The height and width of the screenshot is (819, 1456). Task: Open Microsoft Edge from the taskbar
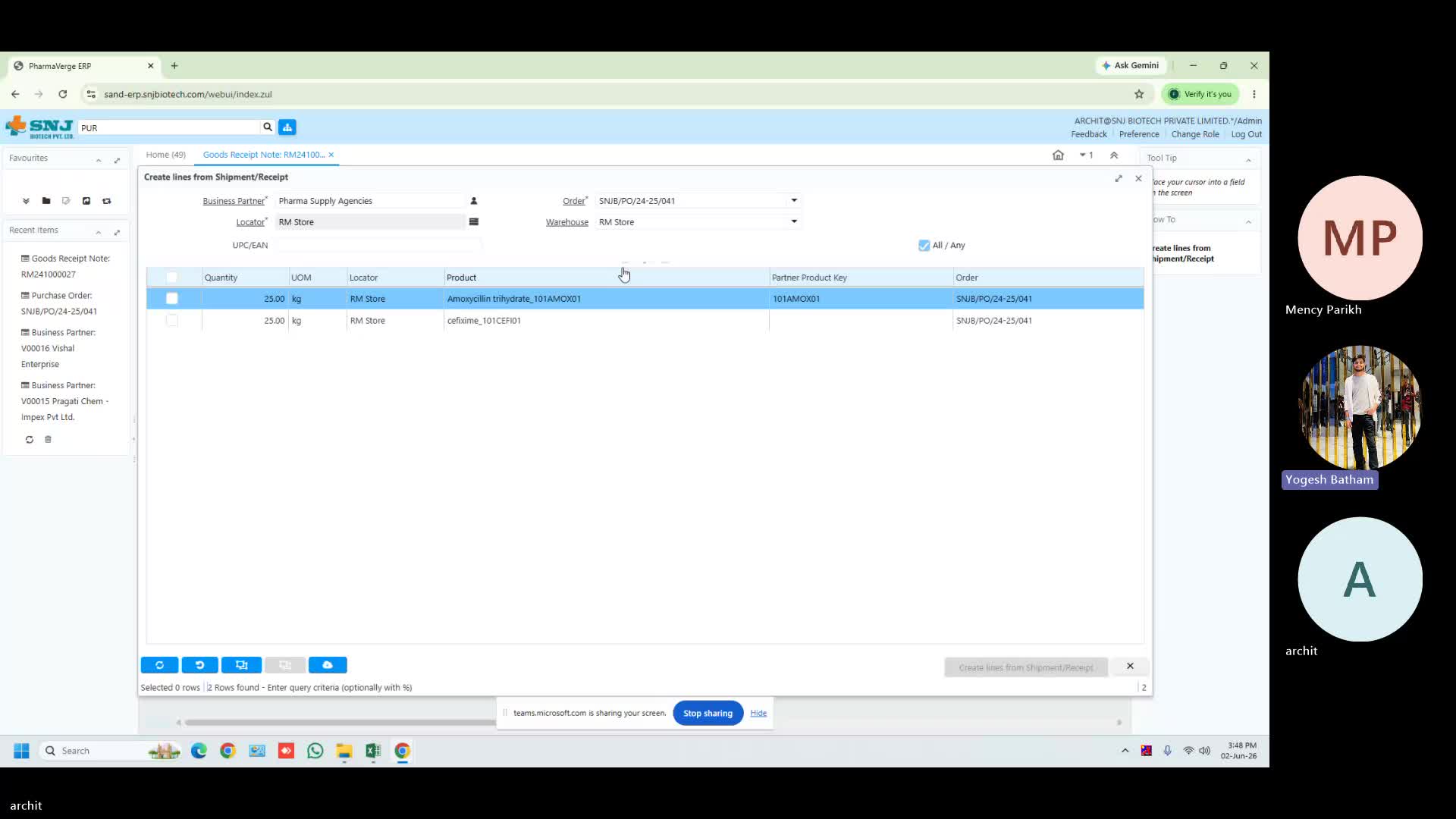pos(199,751)
